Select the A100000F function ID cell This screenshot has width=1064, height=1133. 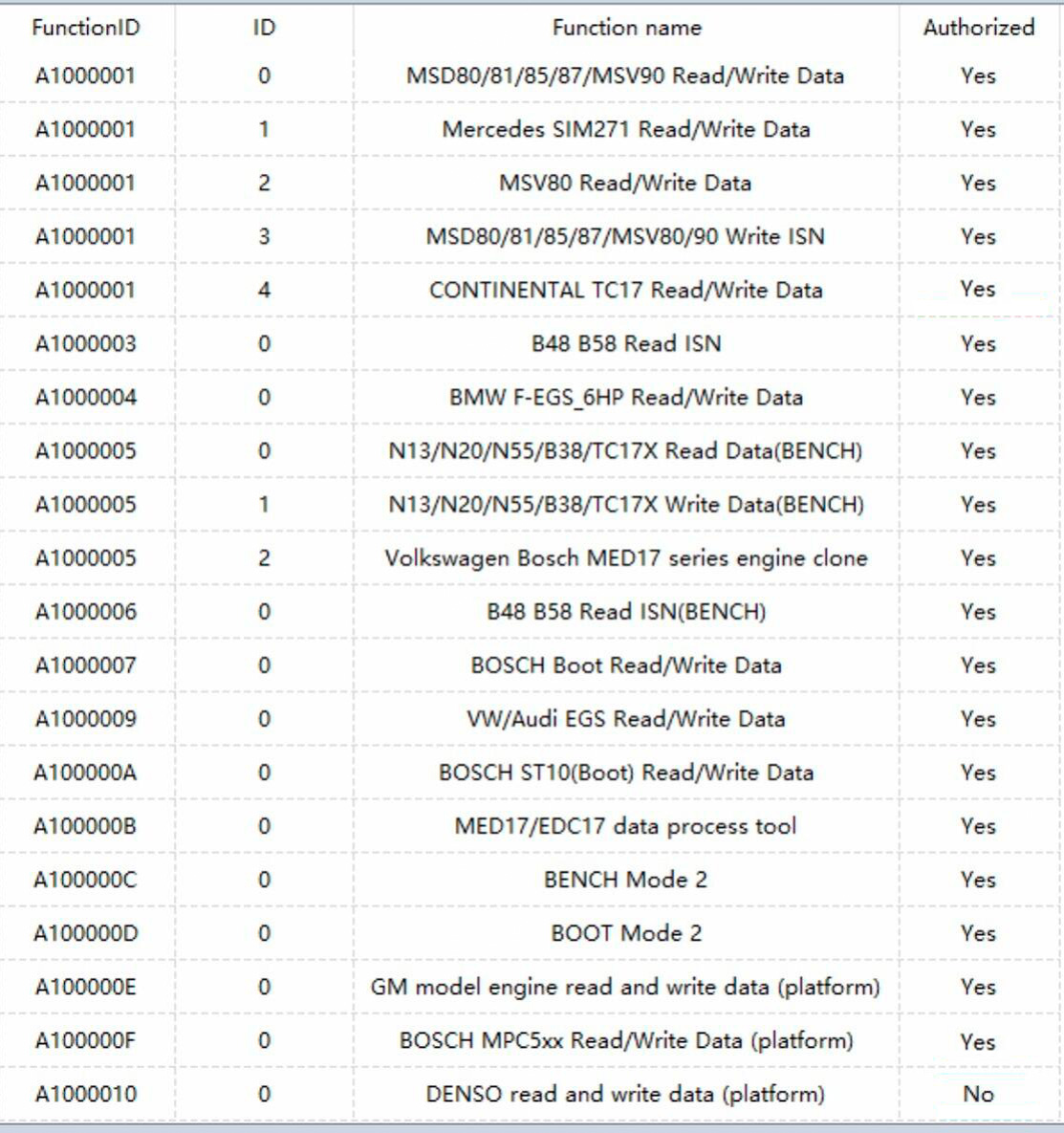[86, 1040]
